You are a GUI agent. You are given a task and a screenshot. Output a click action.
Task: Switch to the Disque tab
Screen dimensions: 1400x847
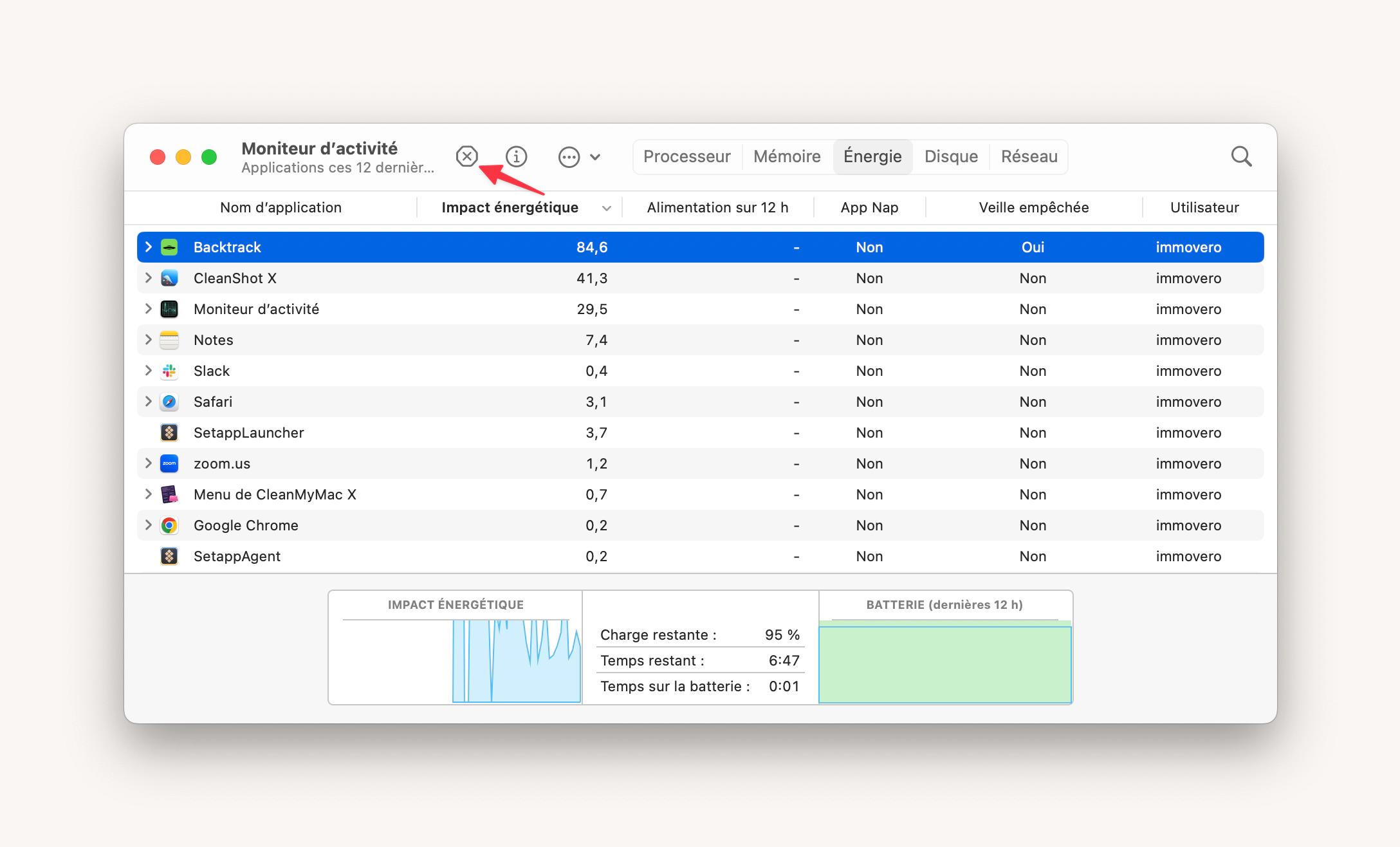pos(951,156)
